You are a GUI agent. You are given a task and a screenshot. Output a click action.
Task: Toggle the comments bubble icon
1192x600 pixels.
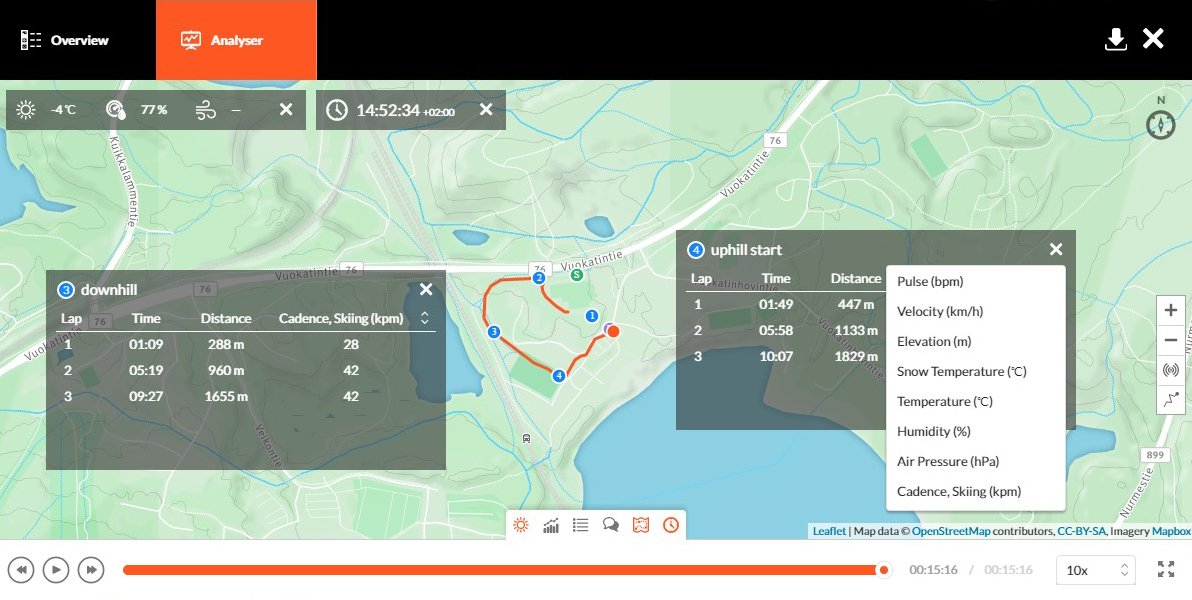pos(610,525)
